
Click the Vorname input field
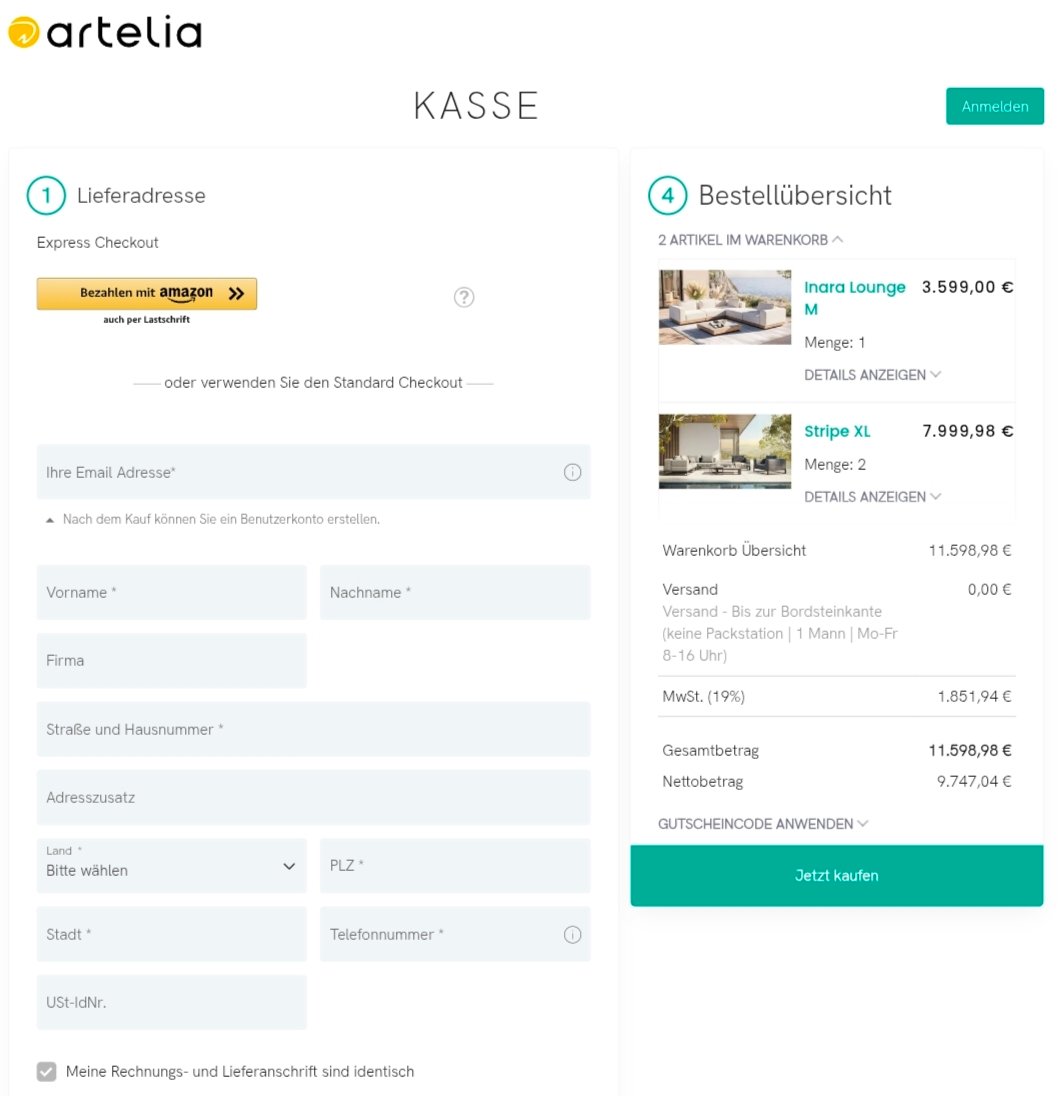pos(171,593)
